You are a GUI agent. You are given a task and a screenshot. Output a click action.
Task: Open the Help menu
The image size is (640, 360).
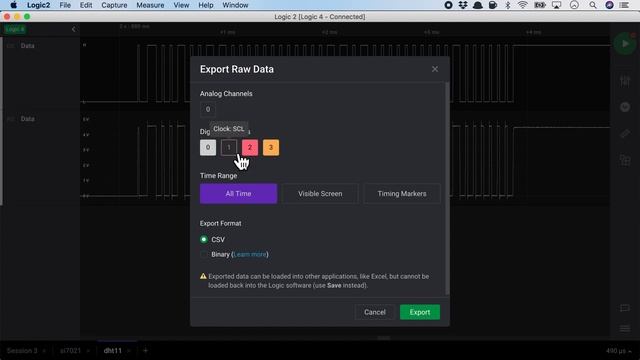pyautogui.click(x=206, y=5)
